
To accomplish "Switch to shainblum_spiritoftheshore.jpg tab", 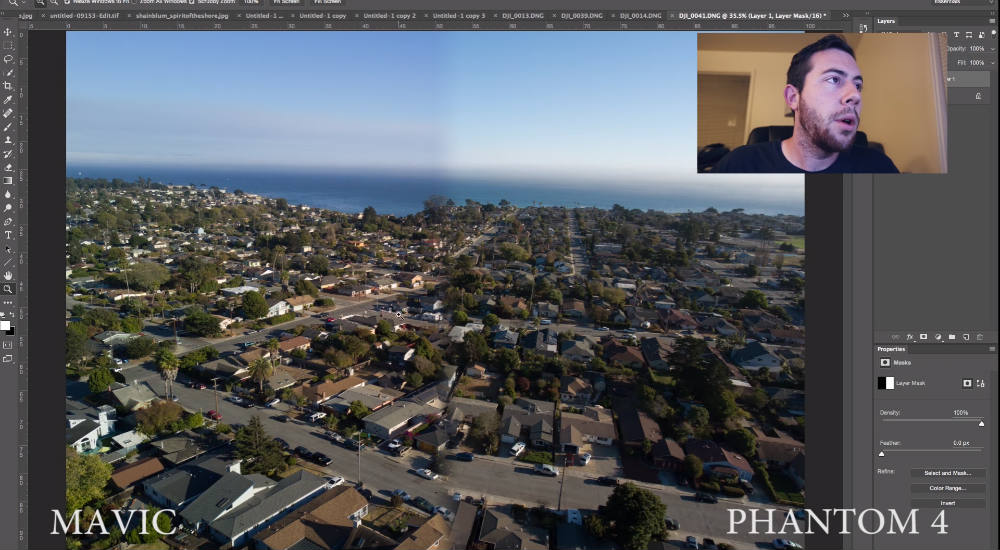I will (181, 15).
